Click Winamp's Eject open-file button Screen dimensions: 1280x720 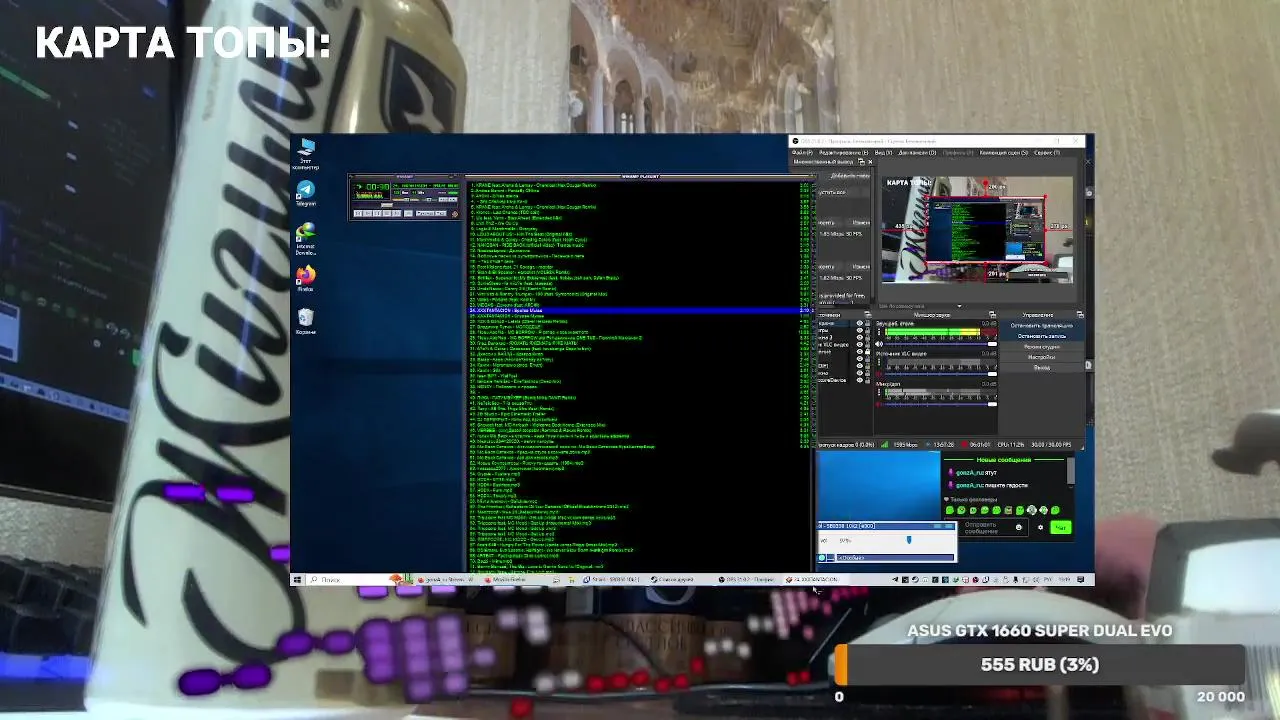click(408, 213)
